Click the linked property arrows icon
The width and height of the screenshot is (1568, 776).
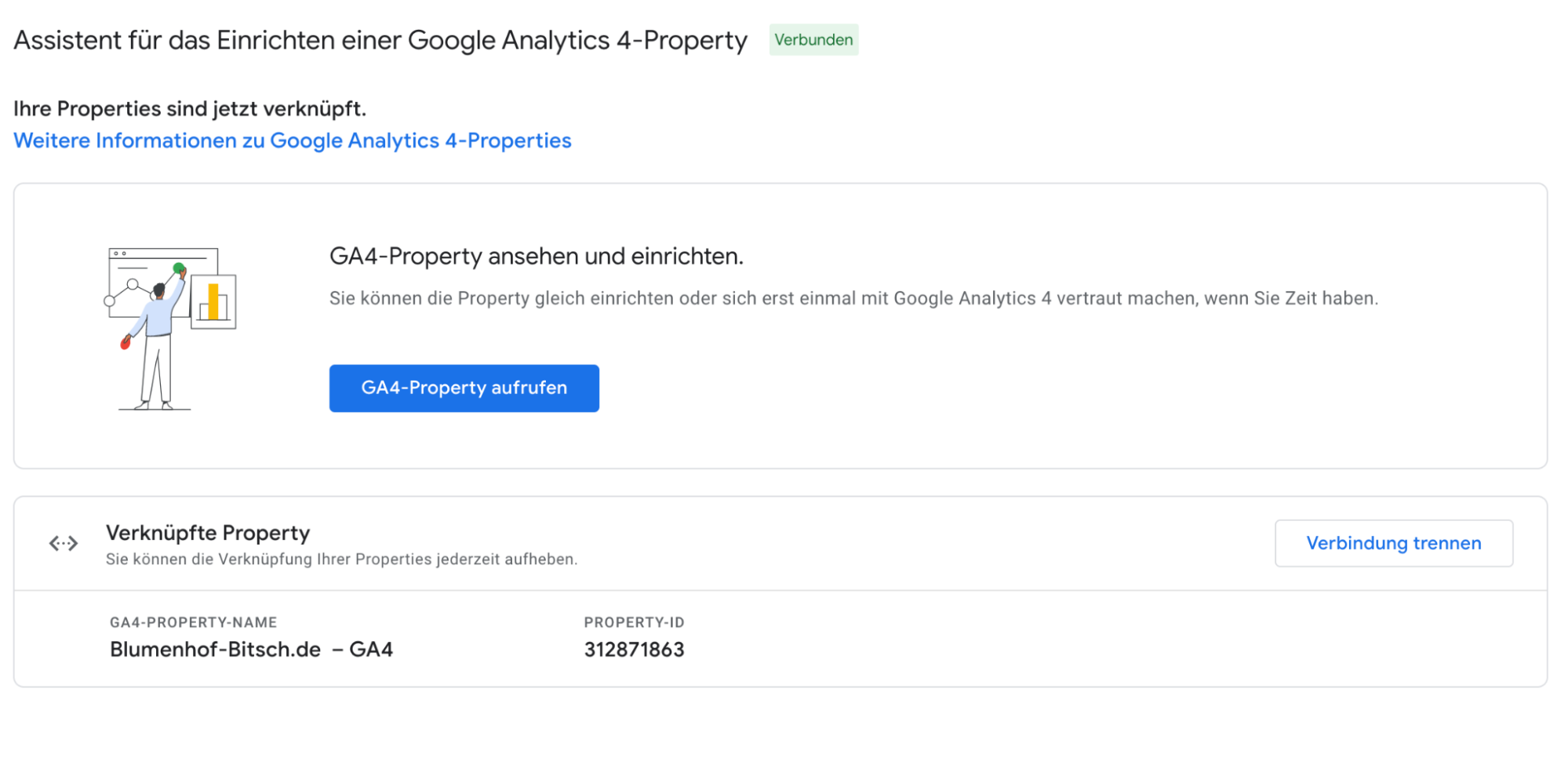pos(64,543)
